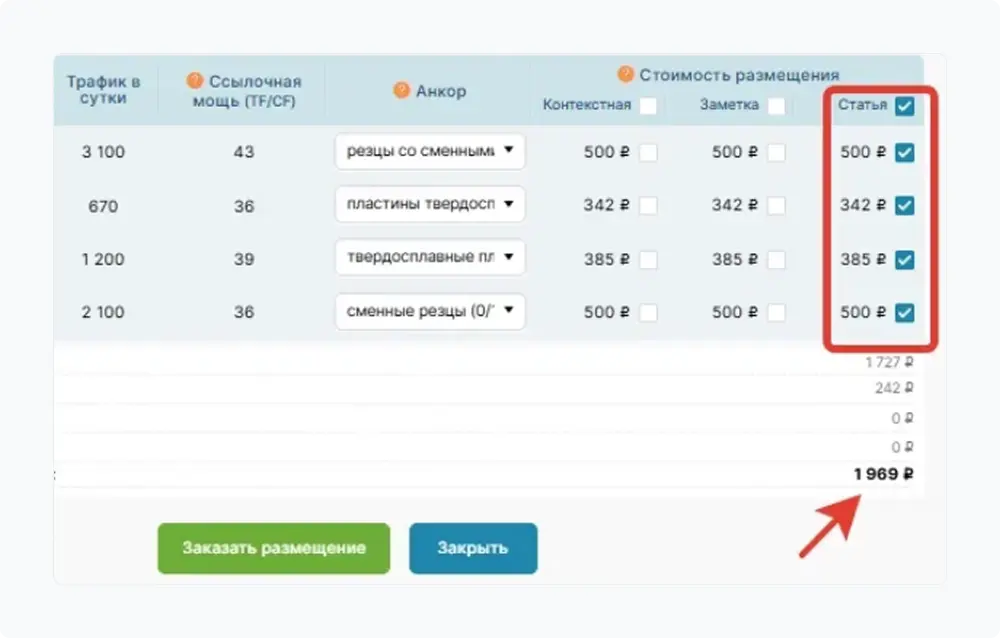The height and width of the screenshot is (638, 1000).
Task: Expand the 'пластины твердосп' anchor dropdown
Action: (430, 205)
